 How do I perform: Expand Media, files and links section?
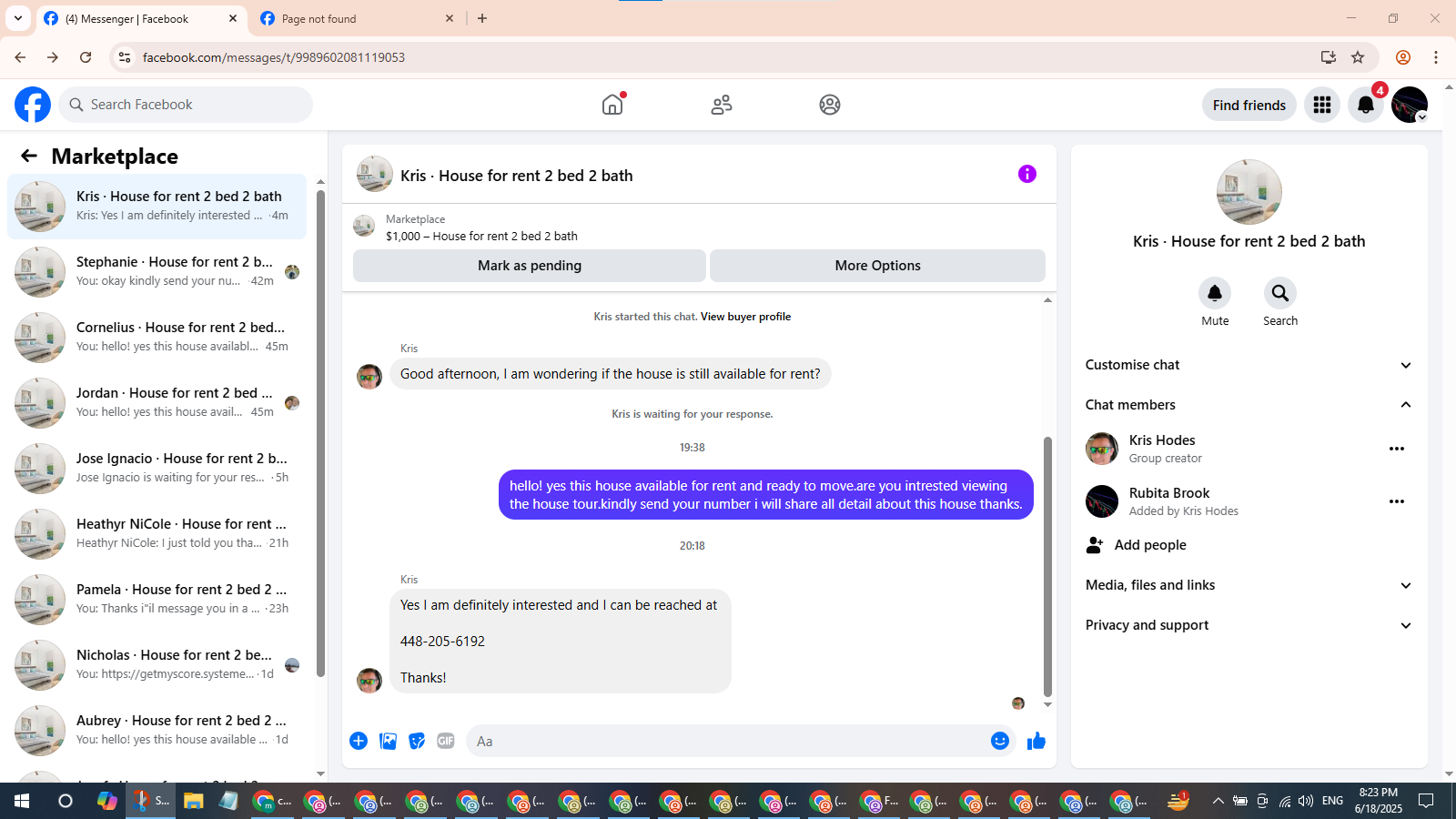coord(1249,585)
